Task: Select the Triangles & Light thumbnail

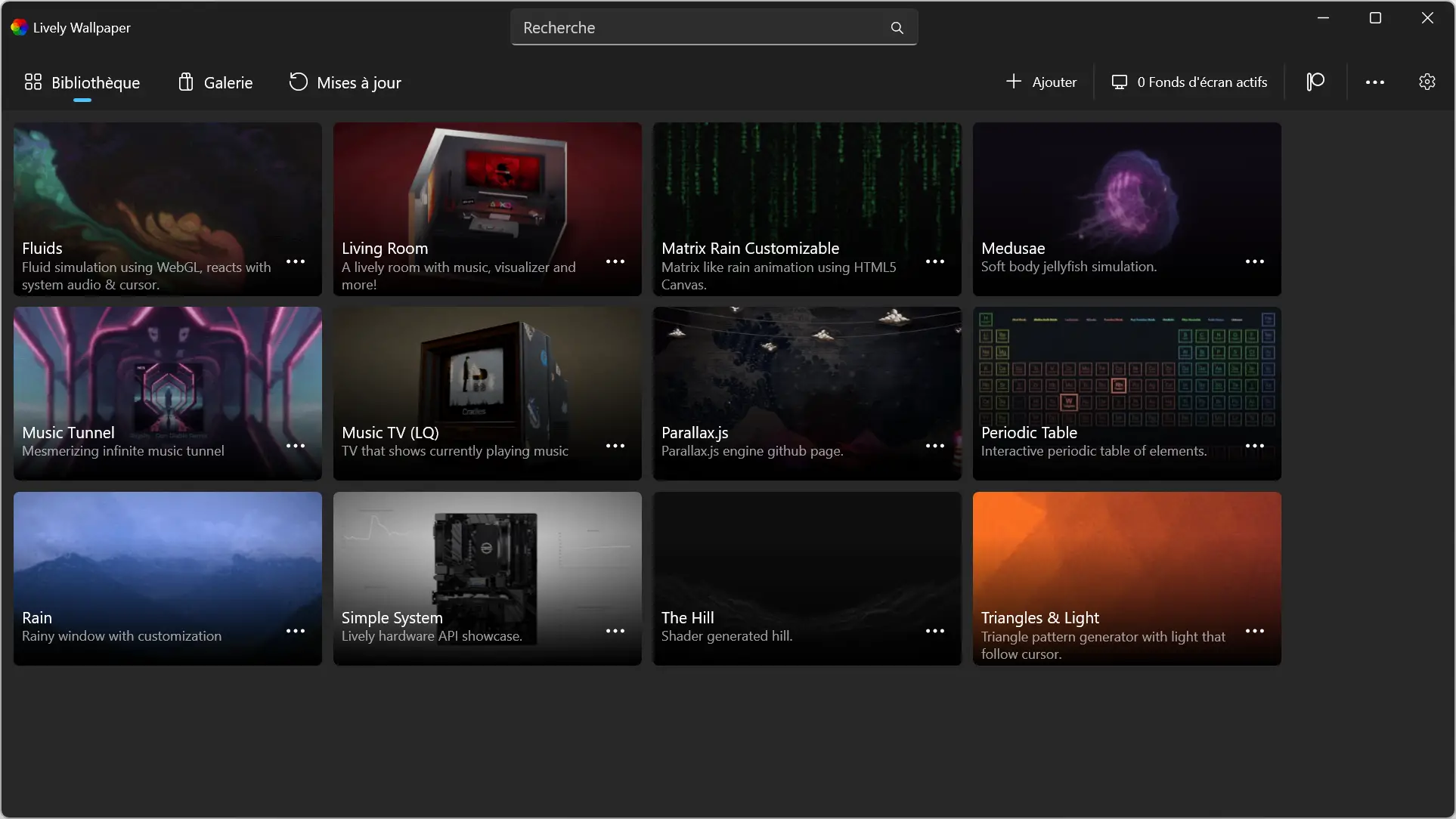Action: pos(1127,579)
